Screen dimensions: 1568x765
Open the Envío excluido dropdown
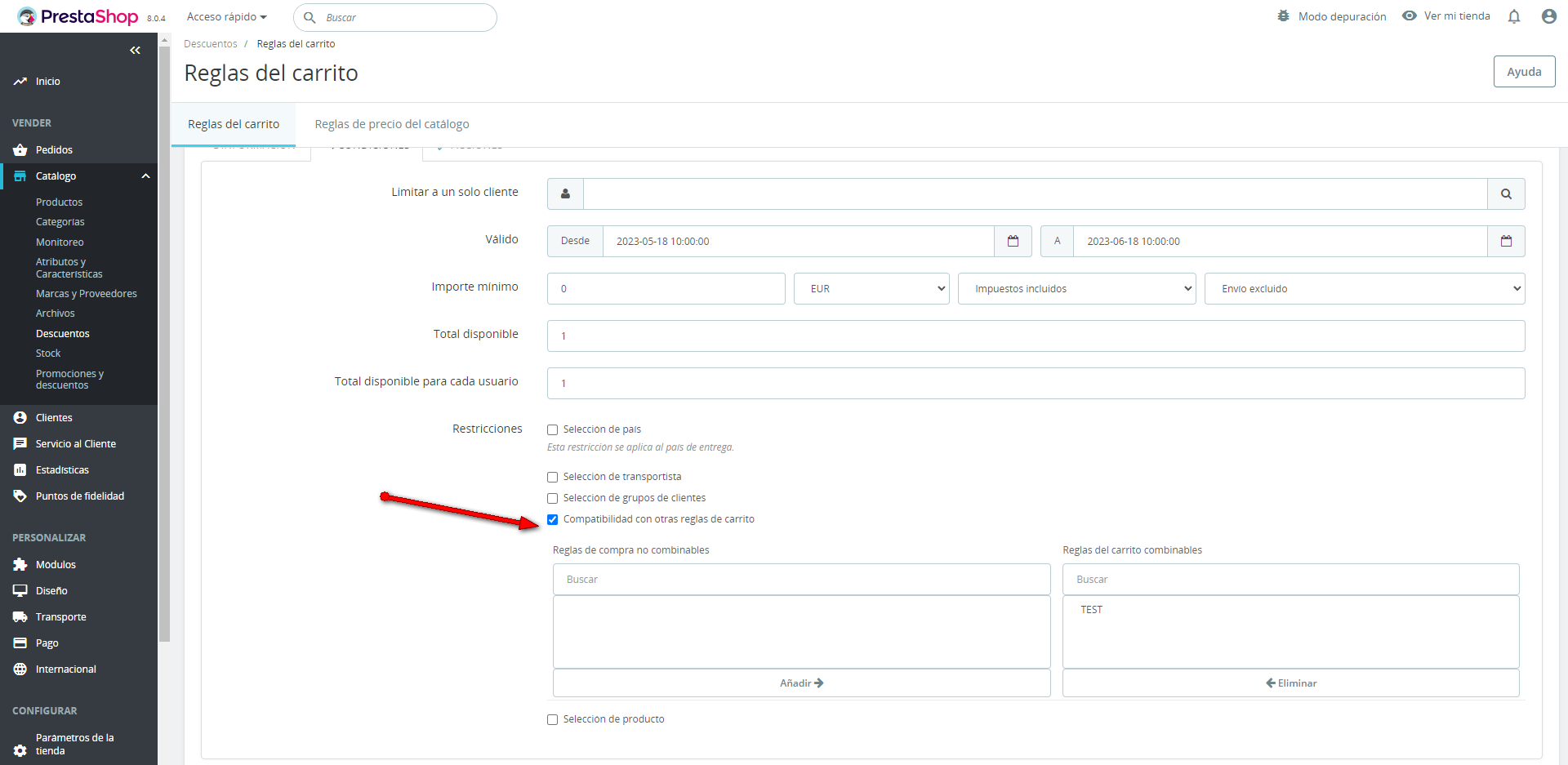(1365, 289)
